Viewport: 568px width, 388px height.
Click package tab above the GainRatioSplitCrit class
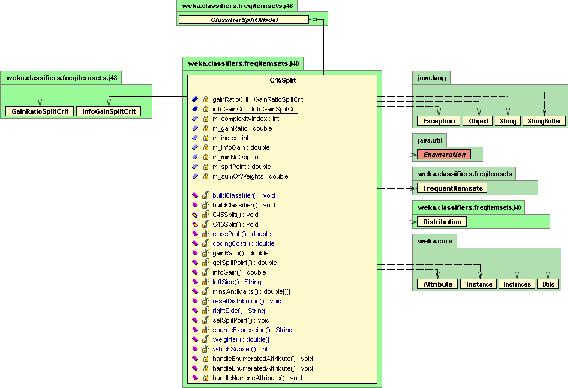point(61,78)
